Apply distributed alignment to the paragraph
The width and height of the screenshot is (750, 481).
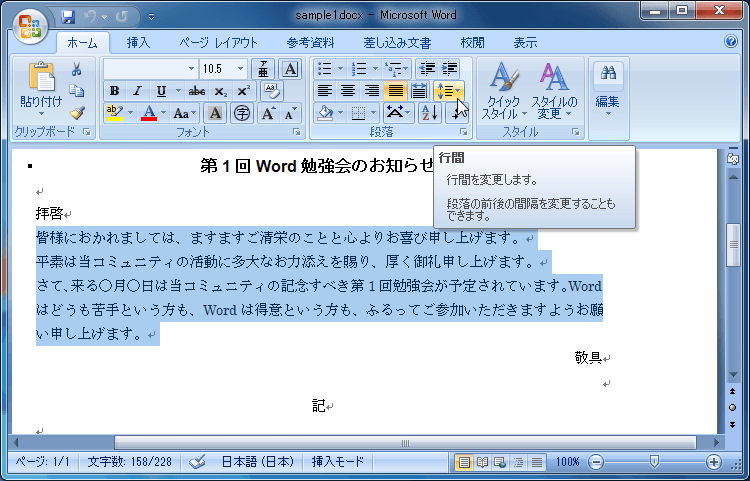[x=419, y=91]
